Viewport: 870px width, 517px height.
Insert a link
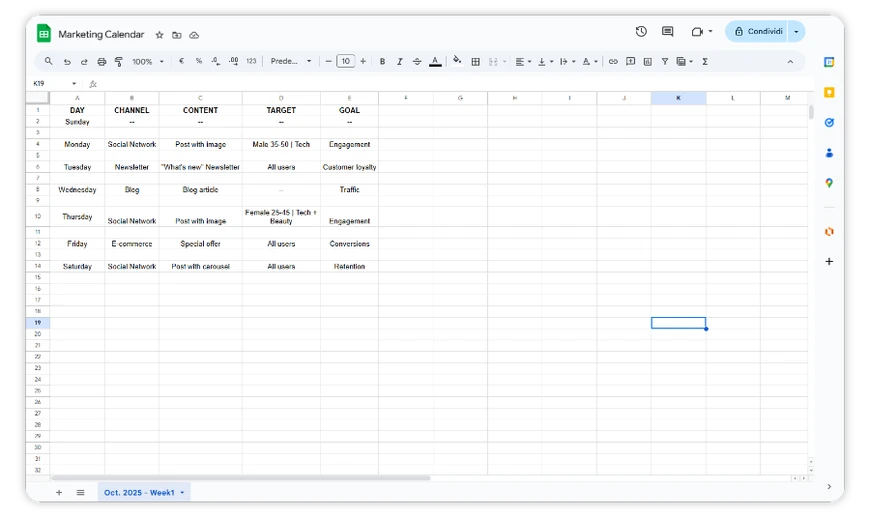click(x=613, y=62)
